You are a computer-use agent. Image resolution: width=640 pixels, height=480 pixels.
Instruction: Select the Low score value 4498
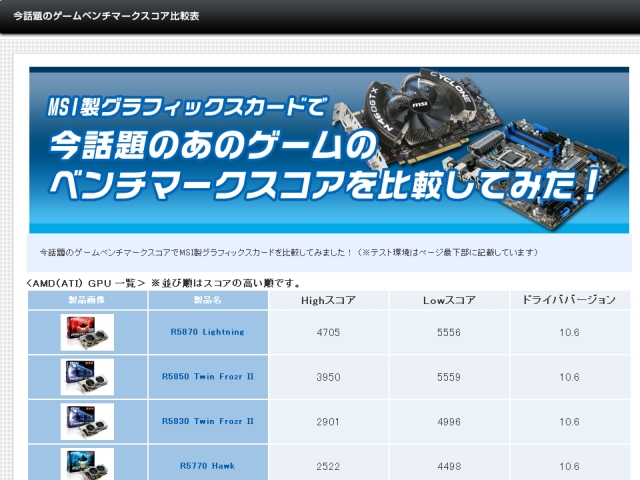(x=449, y=466)
